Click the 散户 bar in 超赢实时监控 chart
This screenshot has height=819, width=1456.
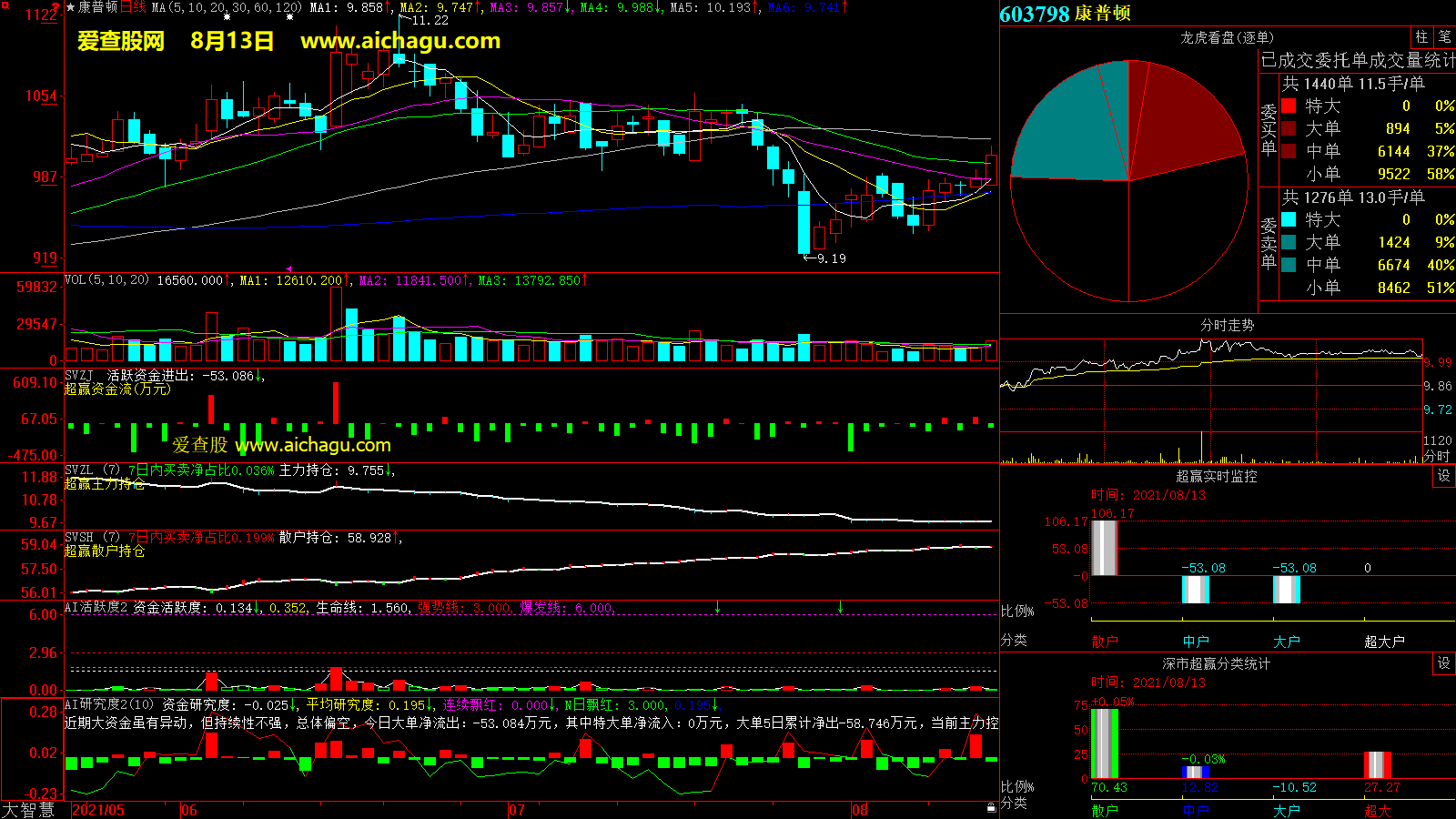(x=1104, y=548)
